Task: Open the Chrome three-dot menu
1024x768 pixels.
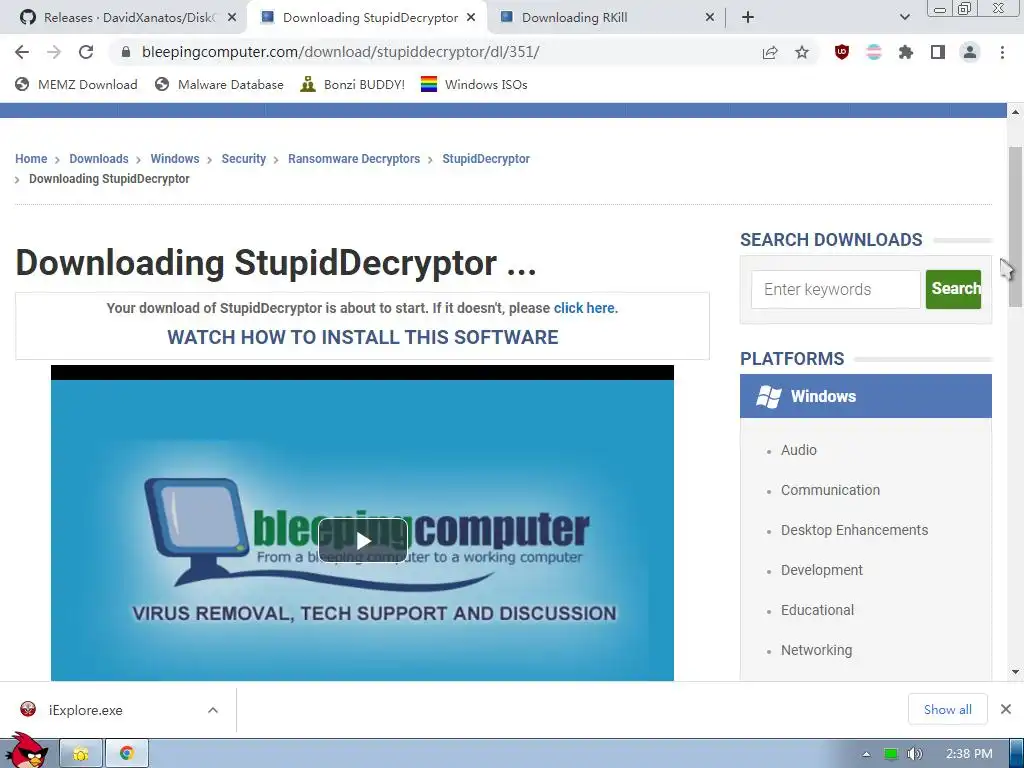Action: tap(1002, 52)
